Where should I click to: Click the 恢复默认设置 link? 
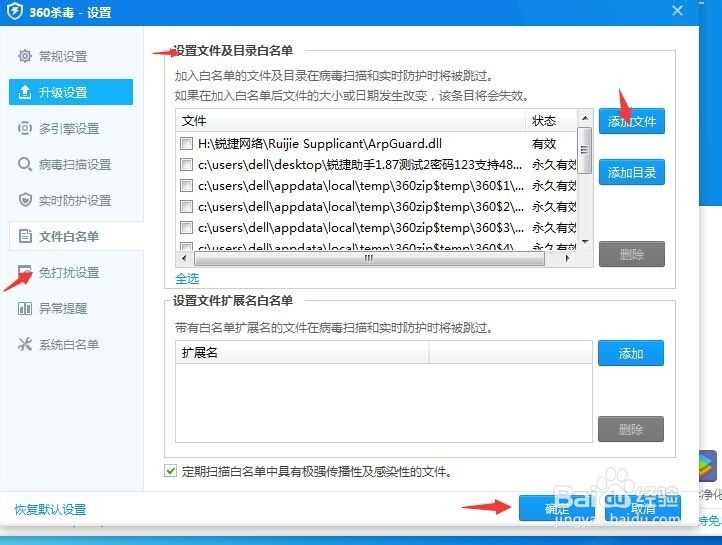(50, 510)
